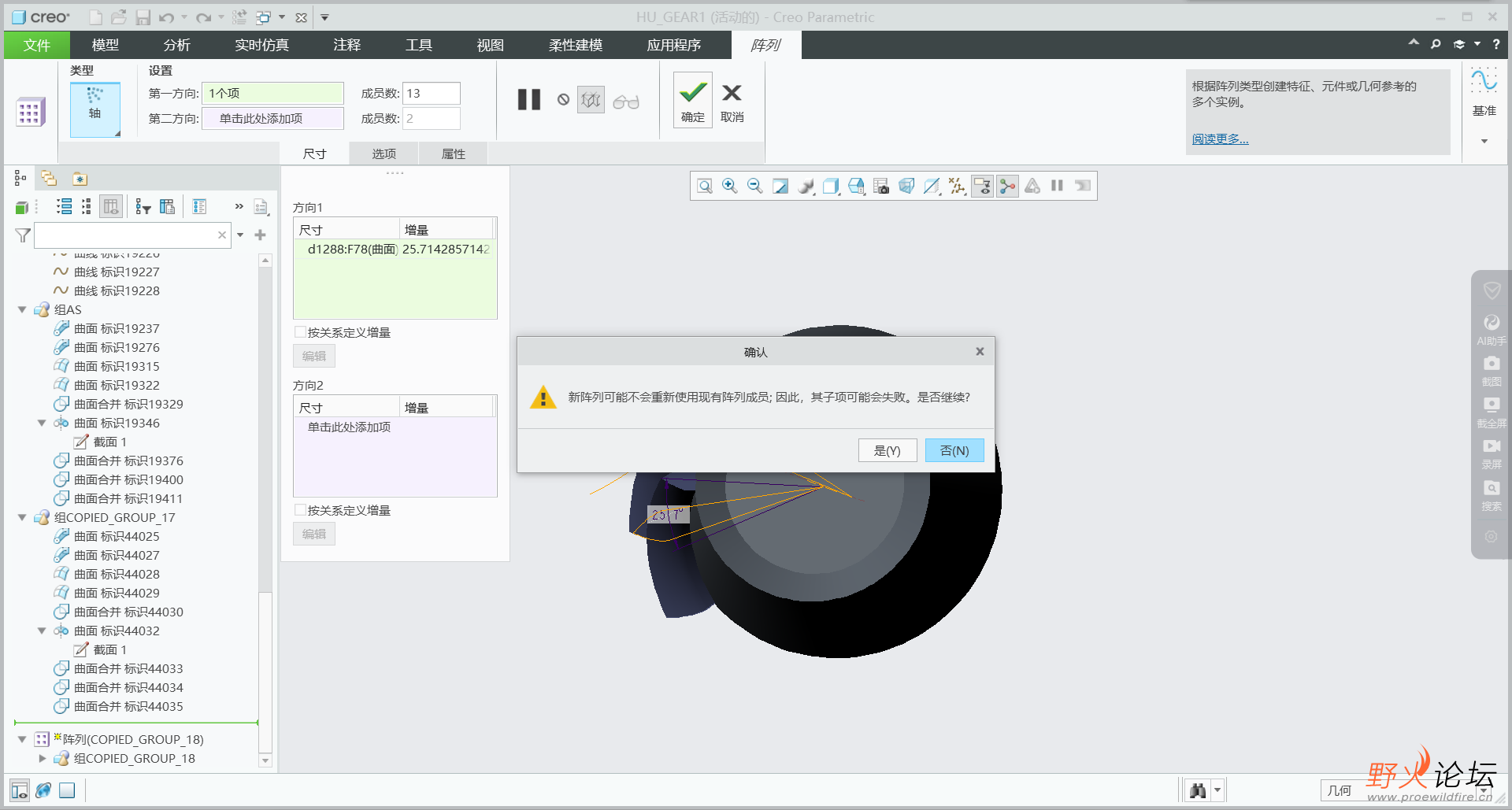Click the large pause icon in Pattern ribbon
The height and width of the screenshot is (810, 1512).
[x=529, y=100]
